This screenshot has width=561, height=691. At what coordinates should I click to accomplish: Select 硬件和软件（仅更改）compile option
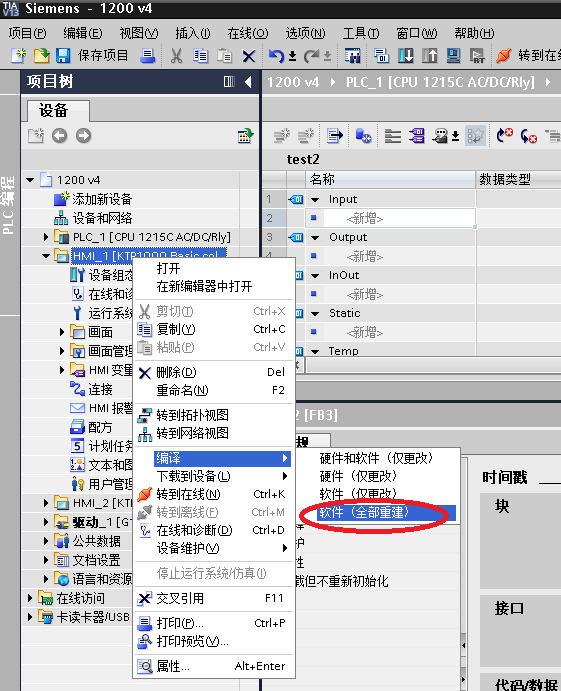click(x=377, y=458)
